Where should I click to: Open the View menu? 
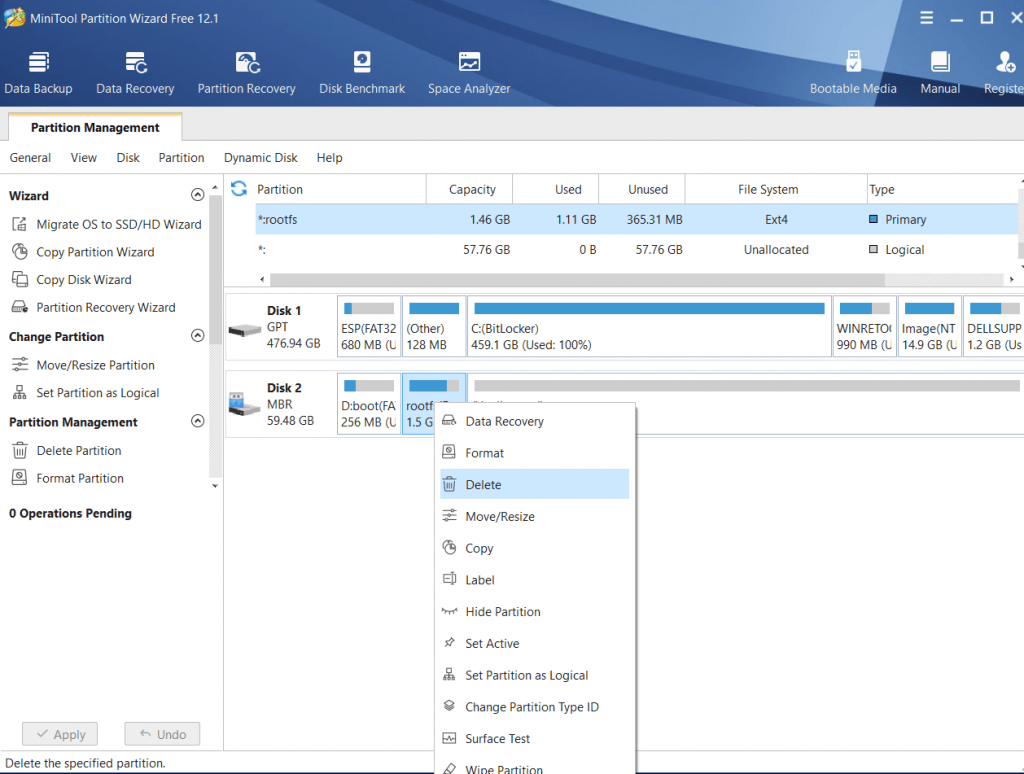[84, 157]
